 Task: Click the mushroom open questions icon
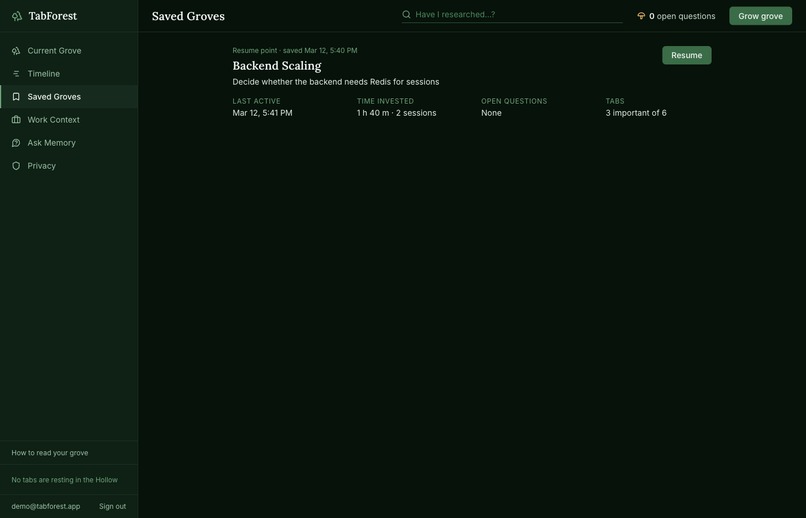pyautogui.click(x=641, y=16)
